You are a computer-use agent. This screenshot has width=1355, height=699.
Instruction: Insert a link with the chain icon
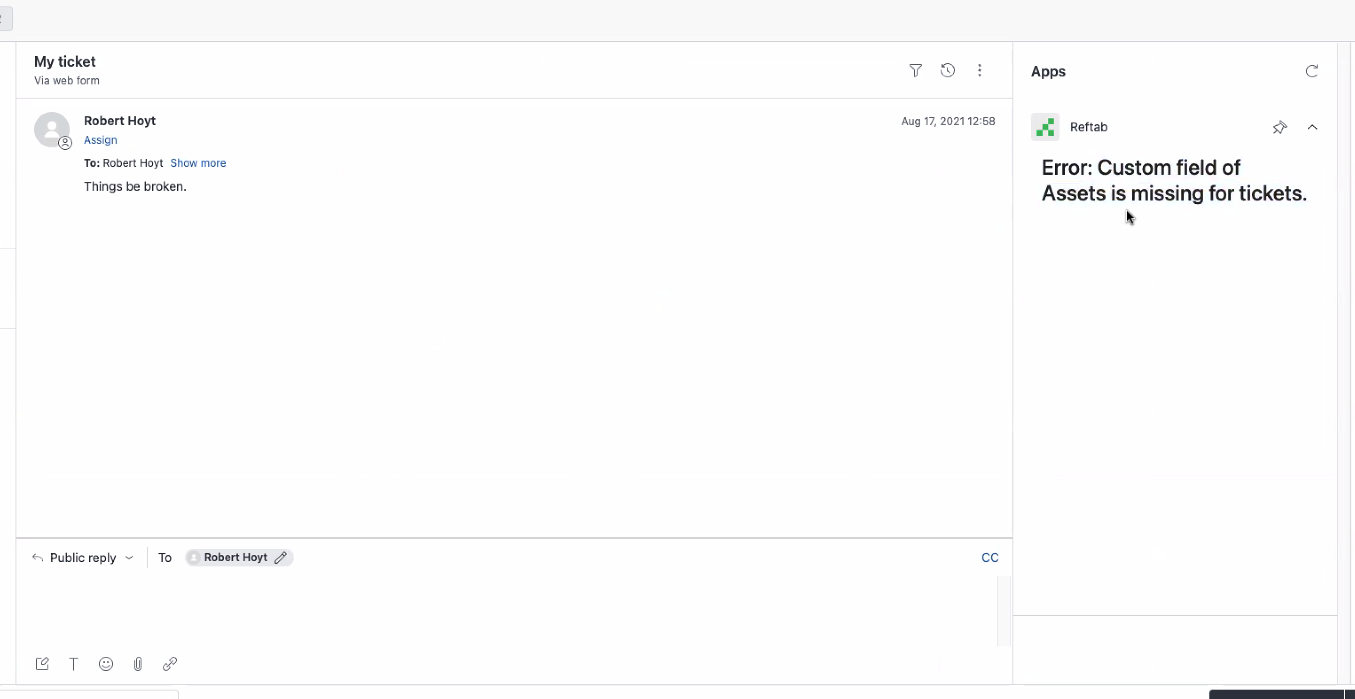tap(170, 664)
